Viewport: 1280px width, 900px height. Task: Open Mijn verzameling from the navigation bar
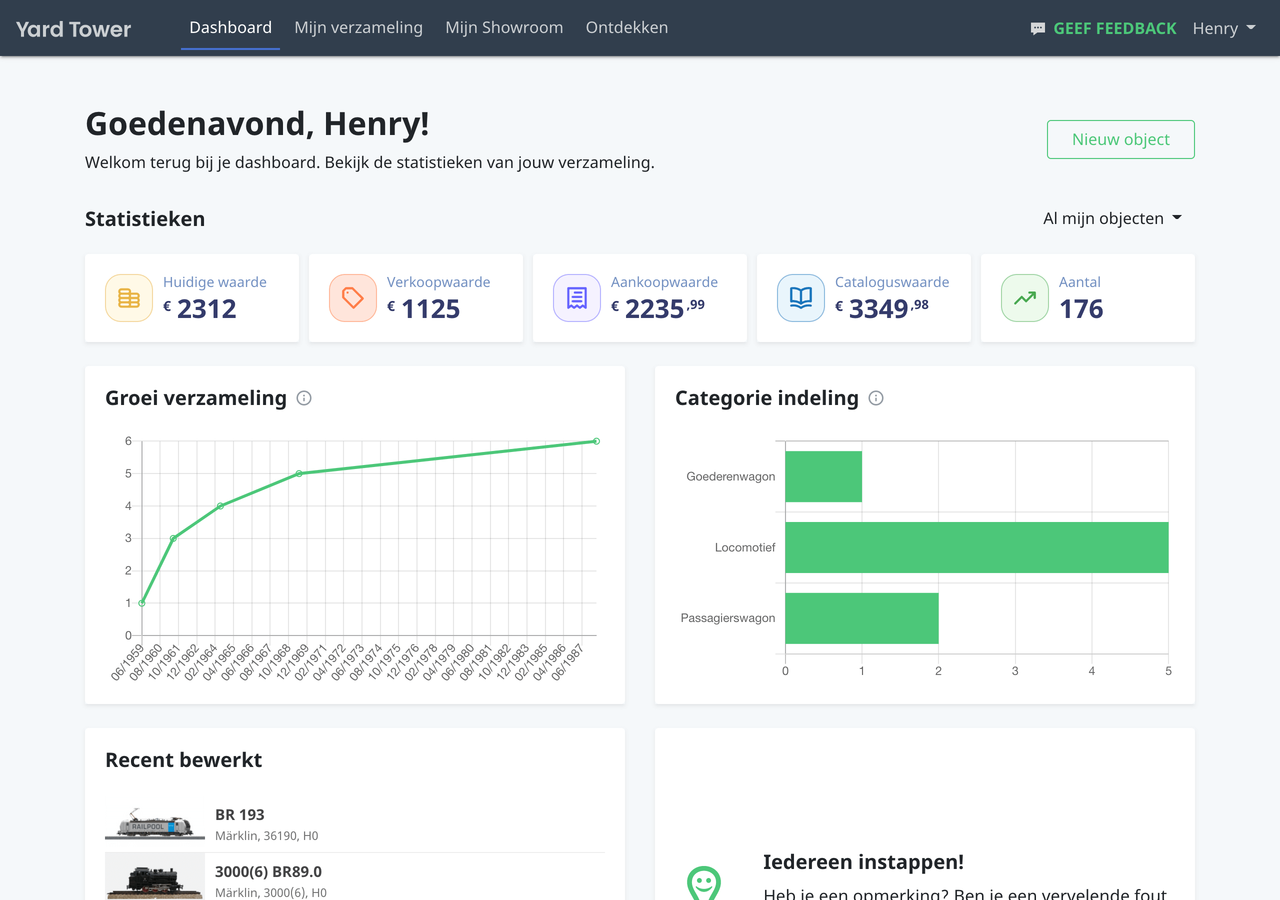[x=358, y=27]
